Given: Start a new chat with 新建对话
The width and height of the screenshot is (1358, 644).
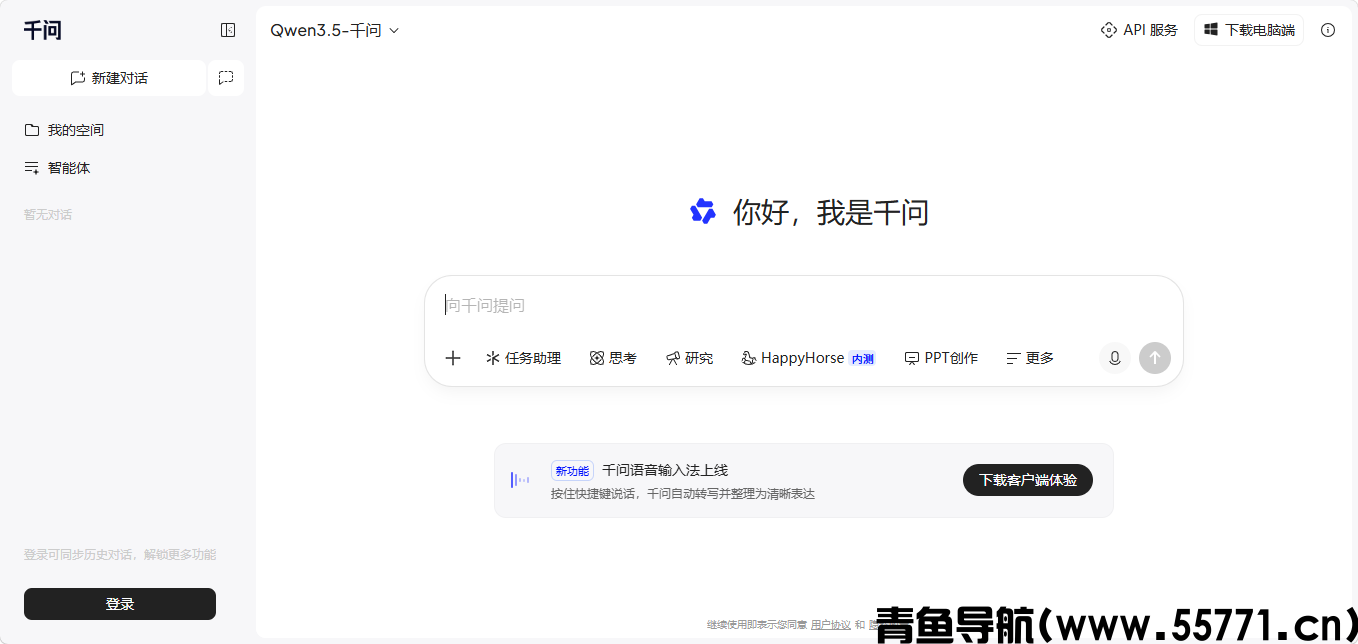Looking at the screenshot, I should pyautogui.click(x=109, y=78).
